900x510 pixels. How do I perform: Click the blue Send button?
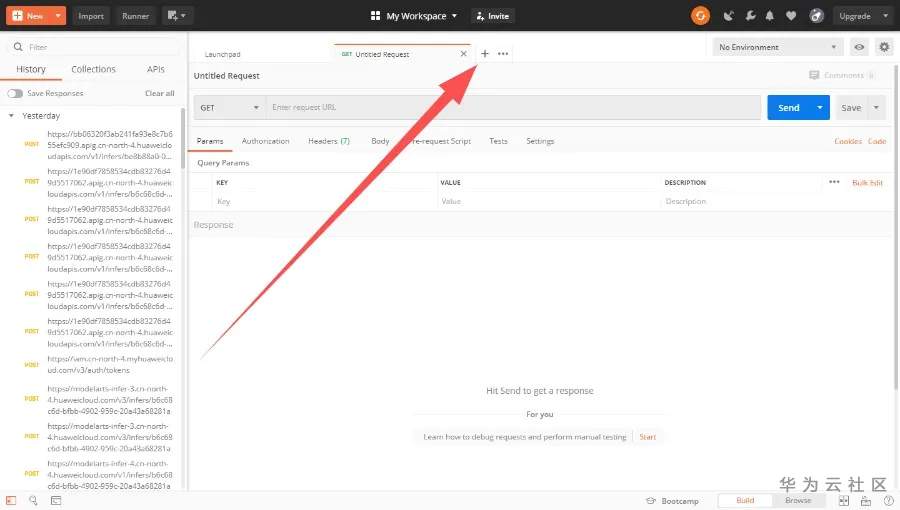(x=789, y=107)
